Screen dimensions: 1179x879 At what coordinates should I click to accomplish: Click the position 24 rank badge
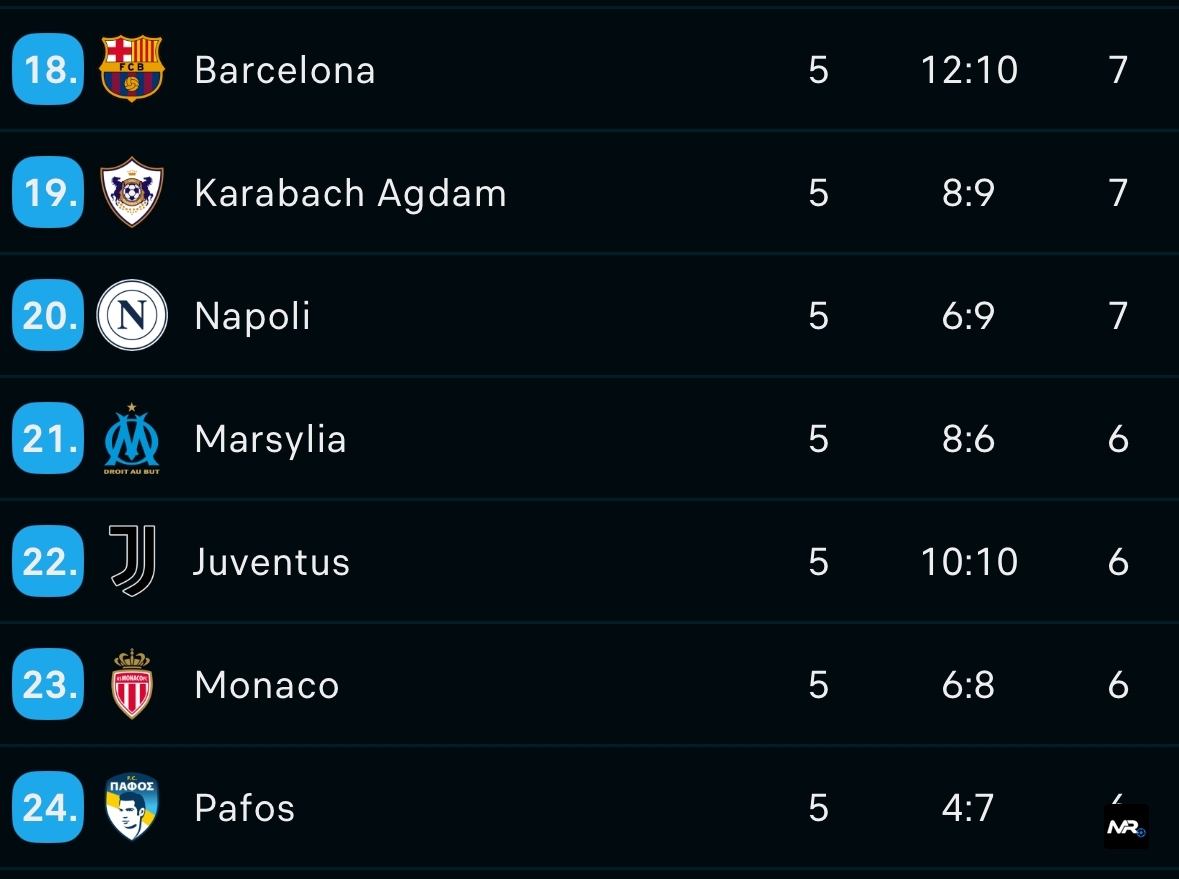[47, 808]
